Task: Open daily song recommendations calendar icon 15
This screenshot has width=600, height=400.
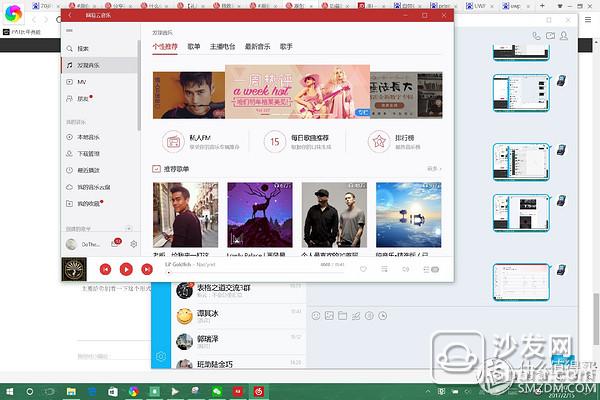Action: click(x=275, y=142)
